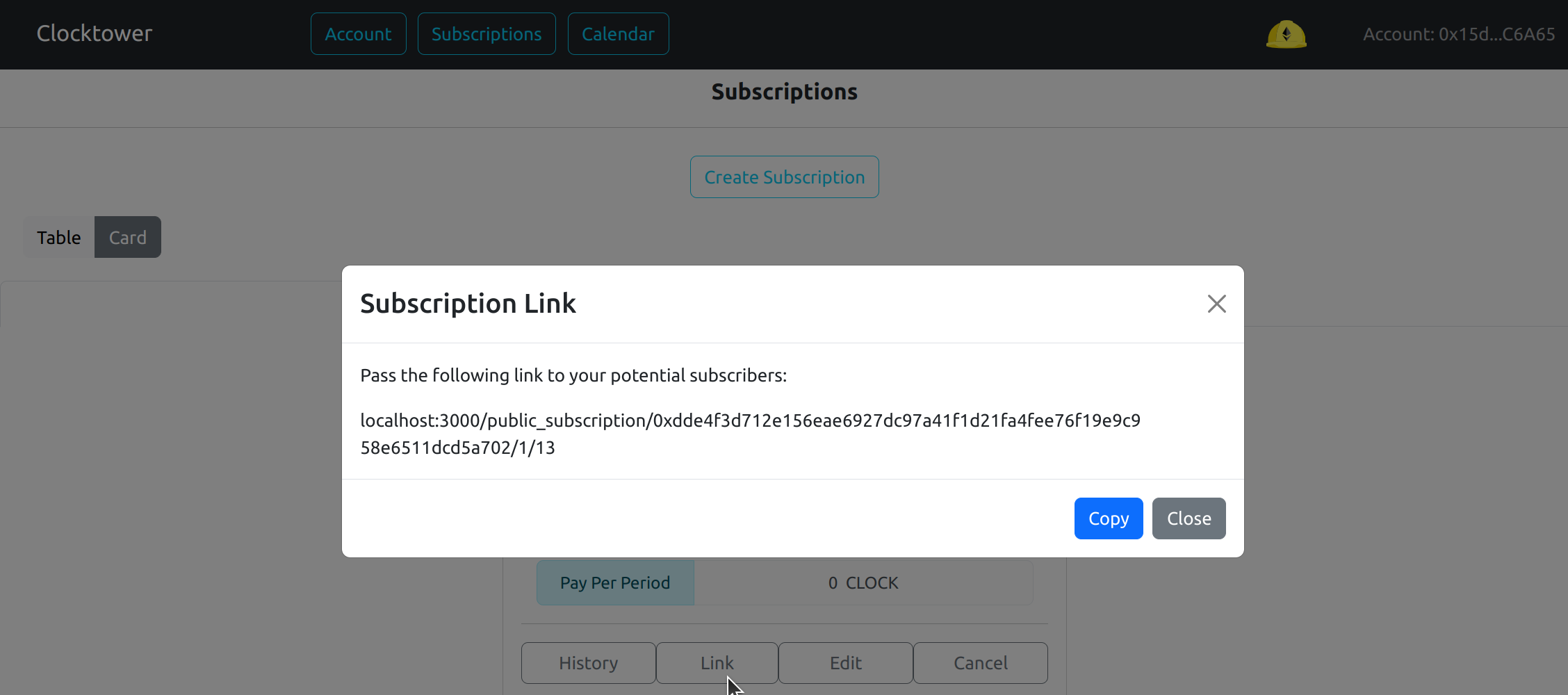Click the Hardhat network helmet icon
This screenshot has width=1568, height=695.
click(x=1286, y=34)
